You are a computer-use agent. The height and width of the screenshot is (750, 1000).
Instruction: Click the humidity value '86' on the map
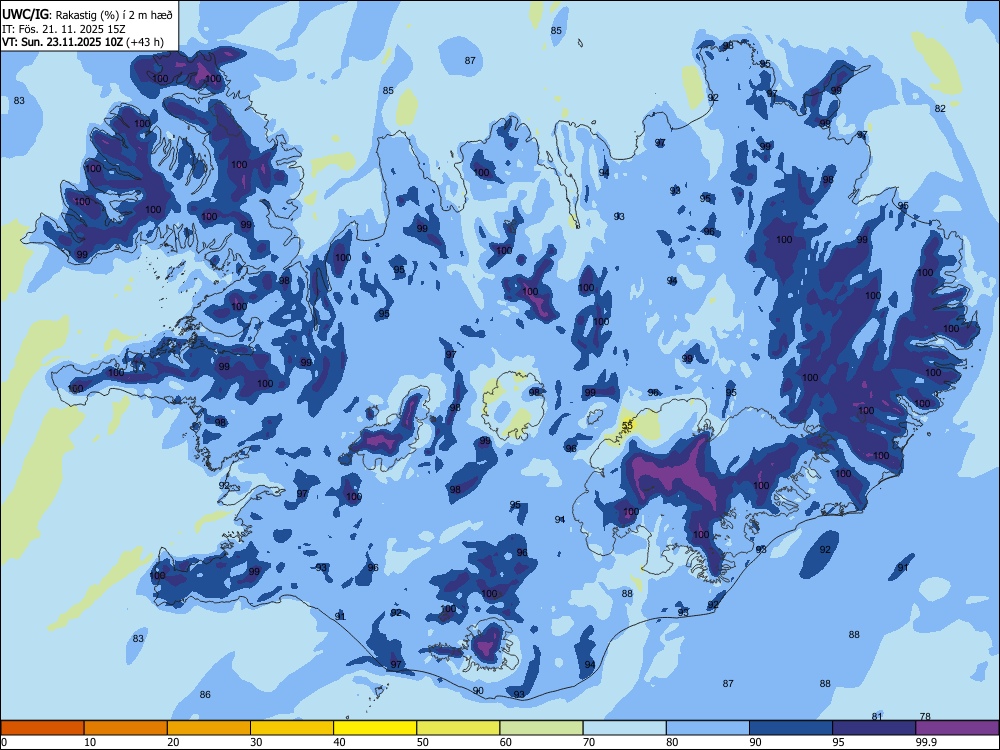pos(205,695)
